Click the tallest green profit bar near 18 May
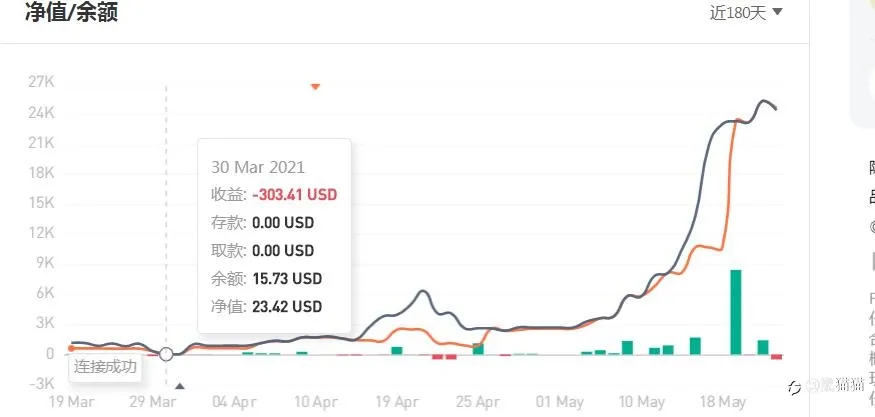Screen dimensions: 875x417 pos(736,312)
